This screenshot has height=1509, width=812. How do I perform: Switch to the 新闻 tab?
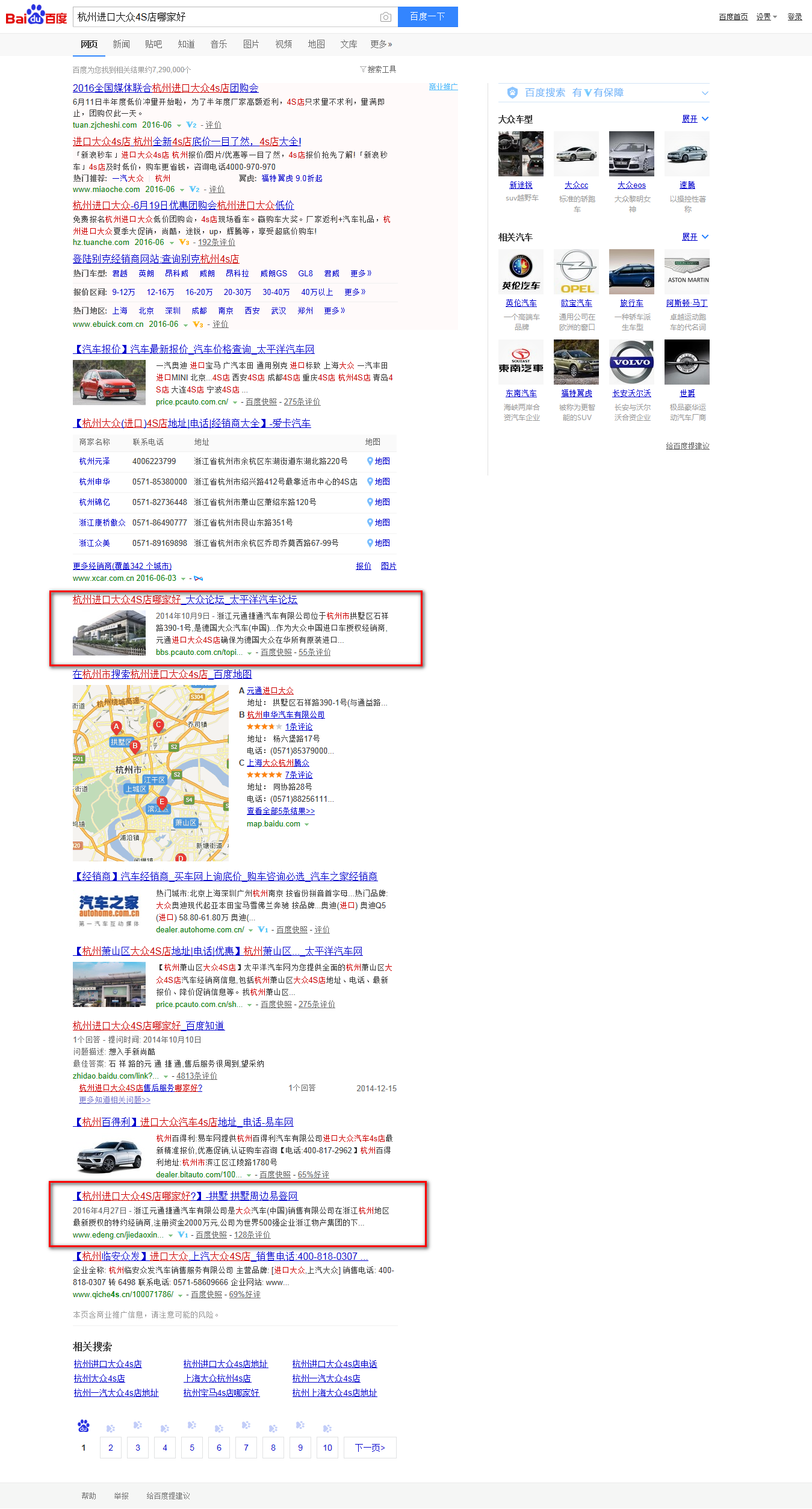coord(121,44)
